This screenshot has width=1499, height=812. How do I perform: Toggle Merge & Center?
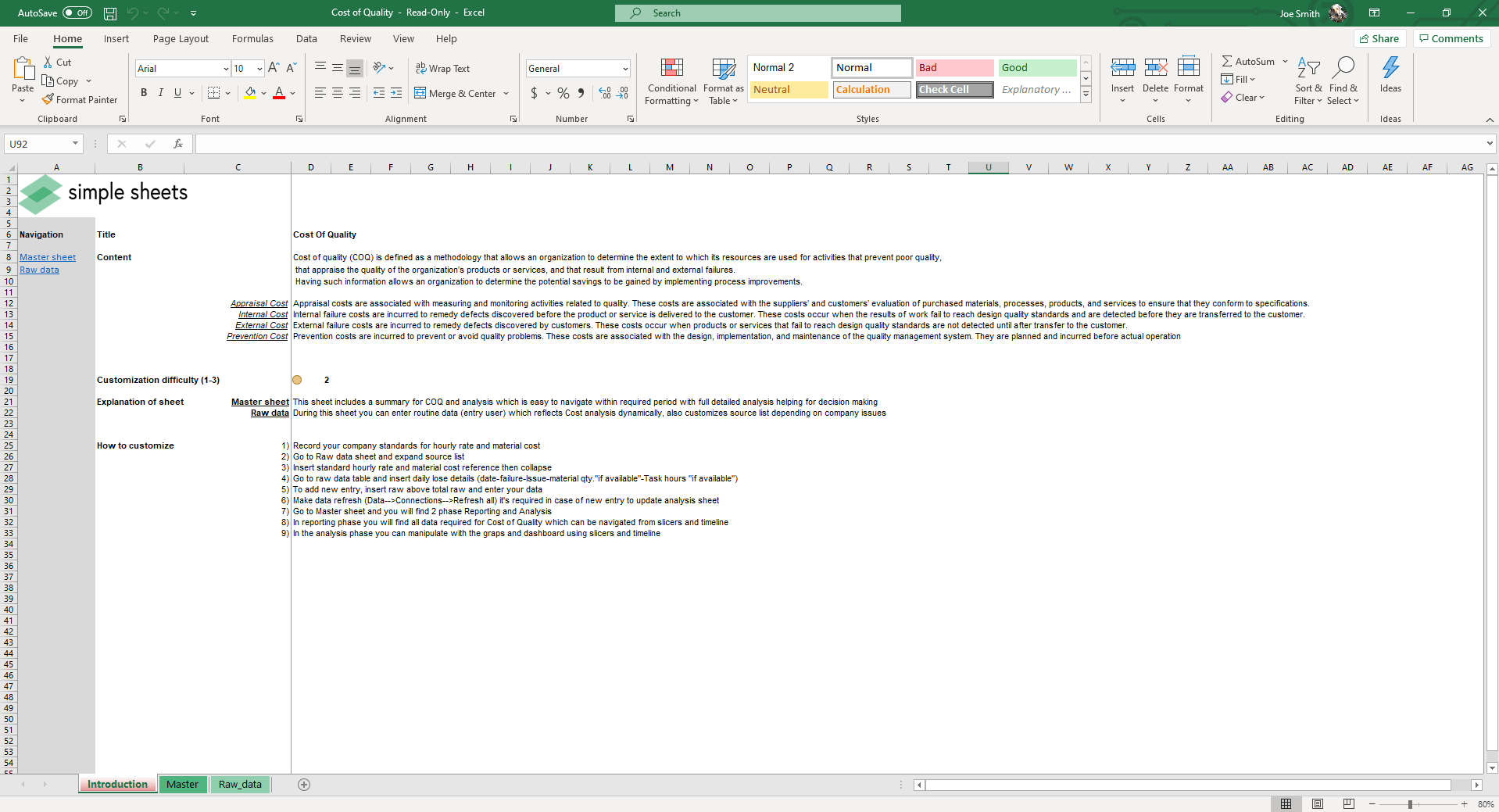tap(456, 94)
